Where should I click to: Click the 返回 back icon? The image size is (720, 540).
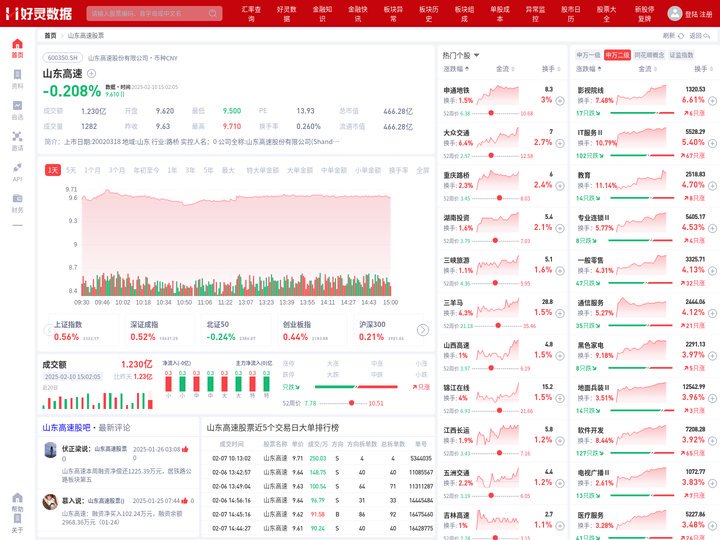point(707,35)
